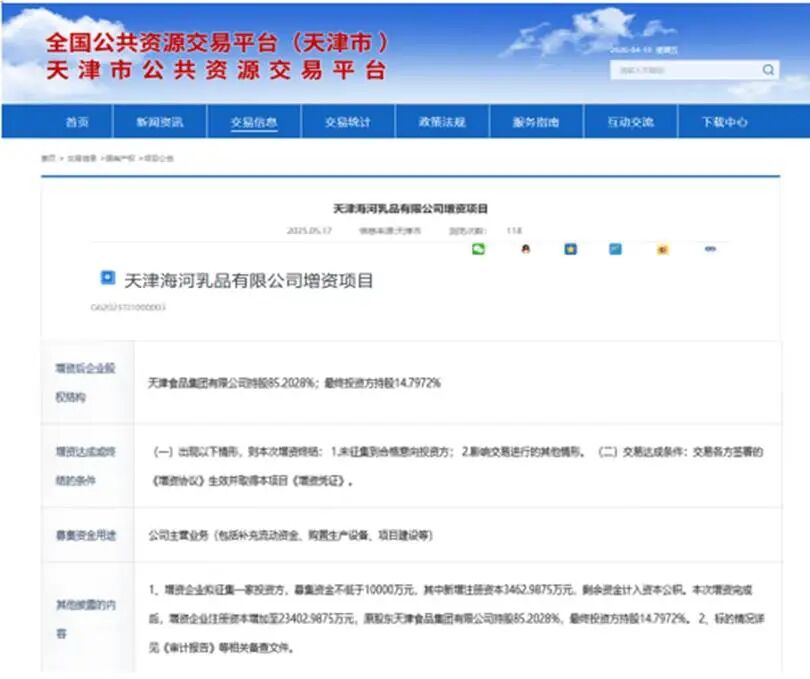Click the 天津市公共资源交易平台 site title
This screenshot has height=679, width=810.
click(215, 69)
